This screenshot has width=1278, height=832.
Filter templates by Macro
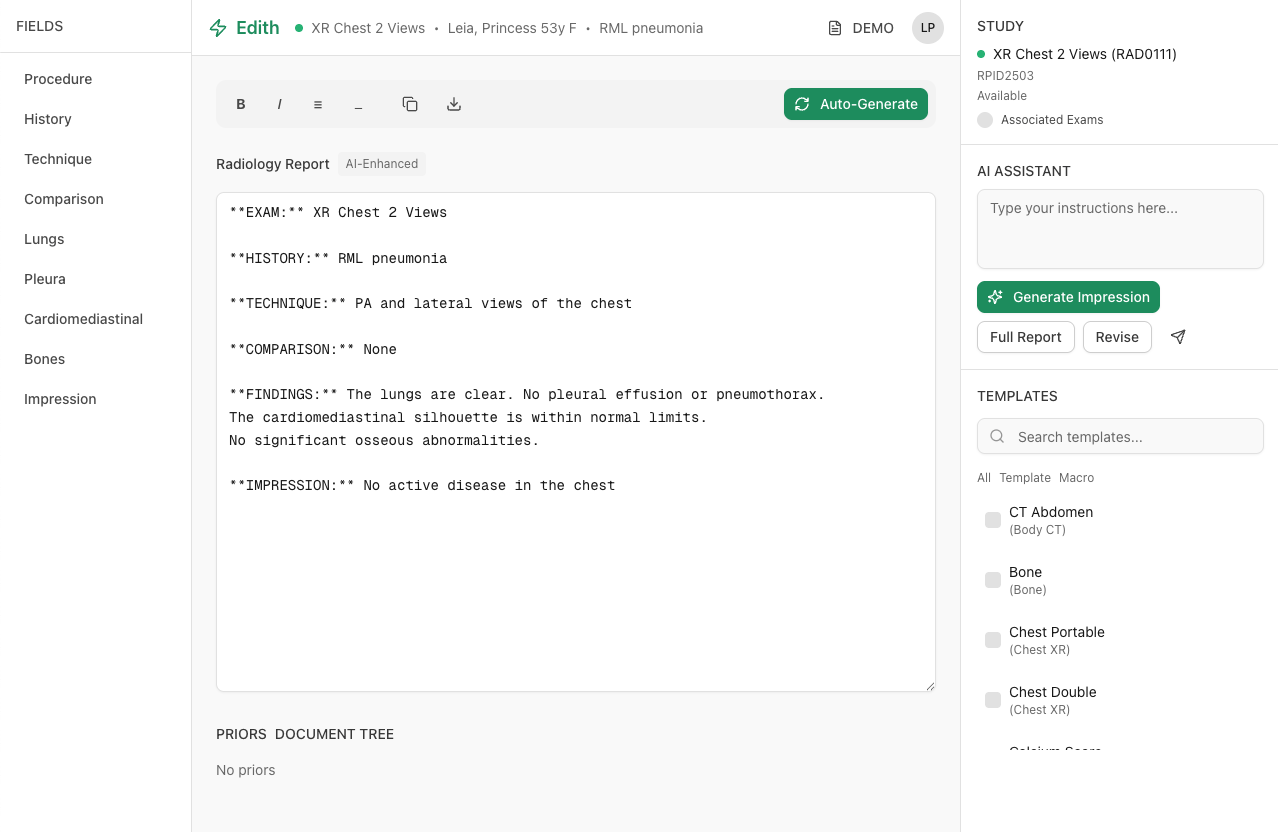point(1076,477)
